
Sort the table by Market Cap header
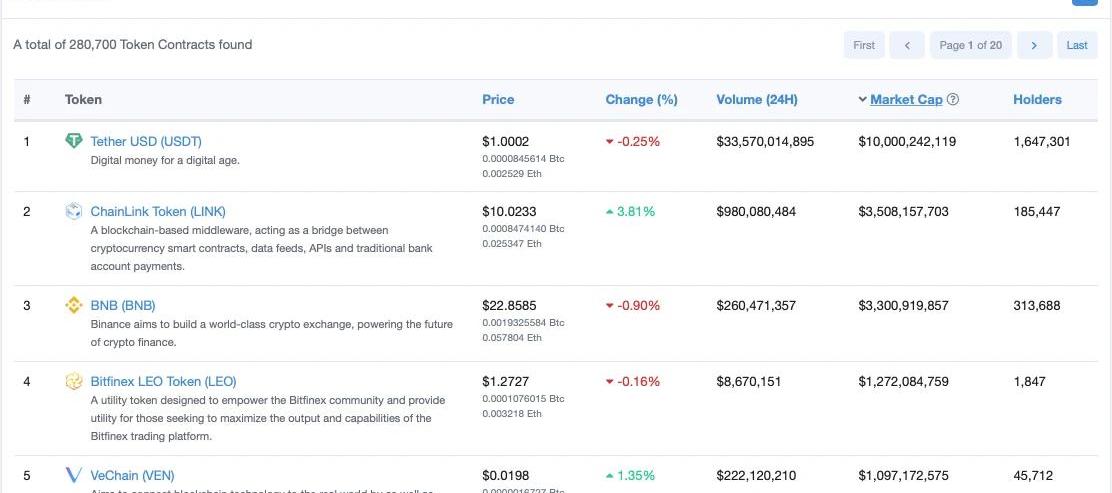tap(906, 99)
